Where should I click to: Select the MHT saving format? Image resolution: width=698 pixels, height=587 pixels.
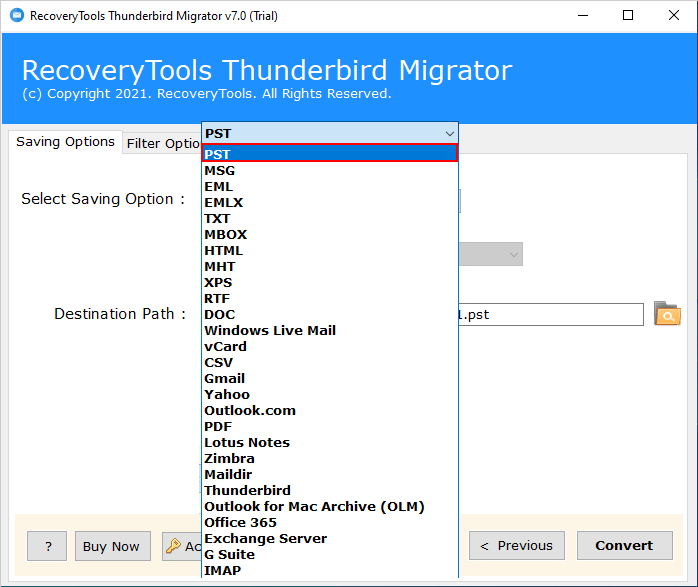tap(329, 267)
